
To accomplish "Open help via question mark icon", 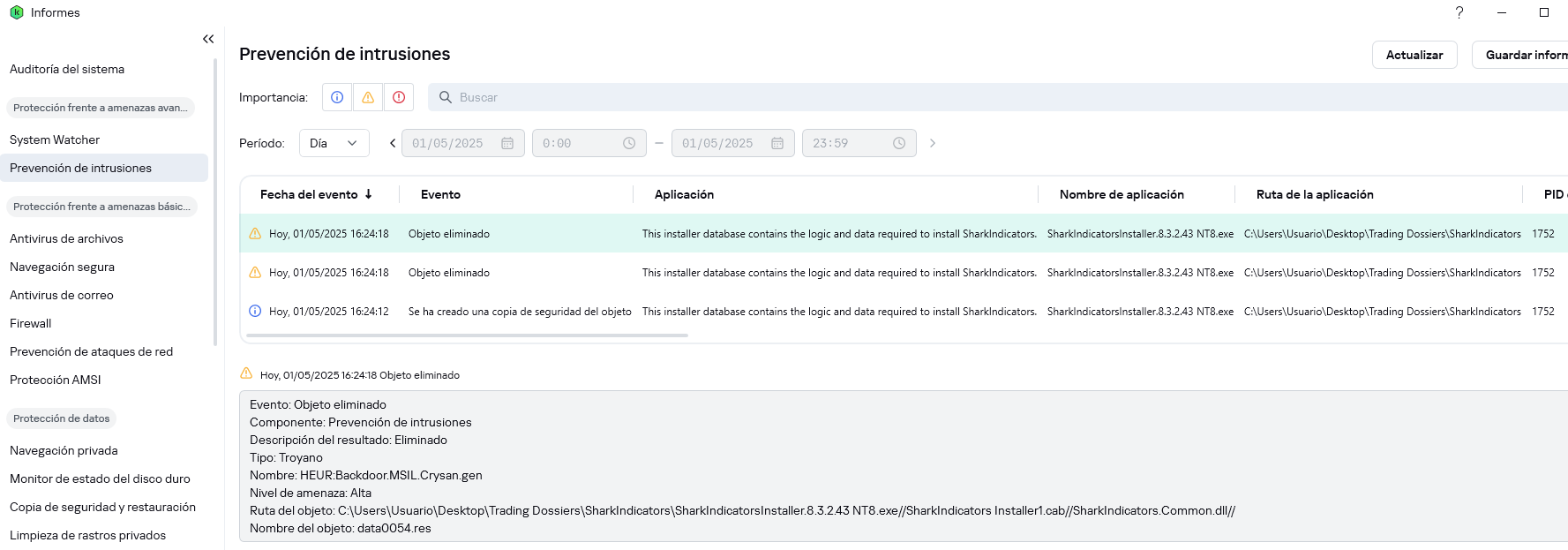I will point(1459,12).
